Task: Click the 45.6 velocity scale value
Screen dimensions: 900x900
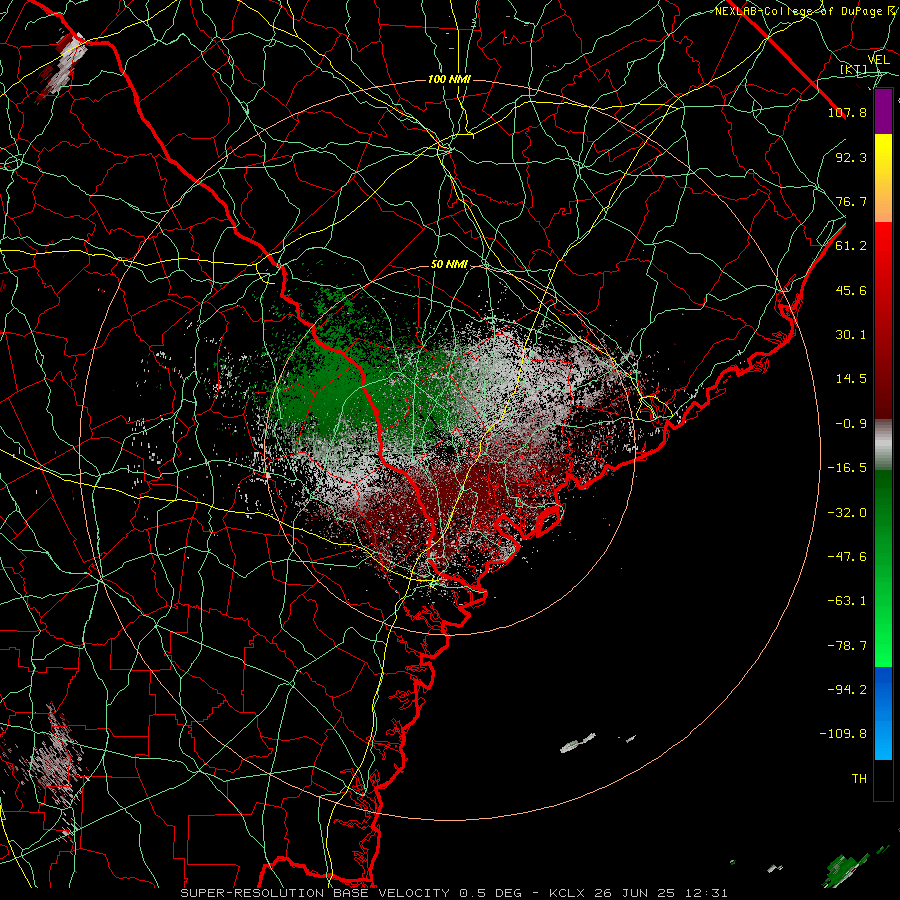Action: click(851, 290)
